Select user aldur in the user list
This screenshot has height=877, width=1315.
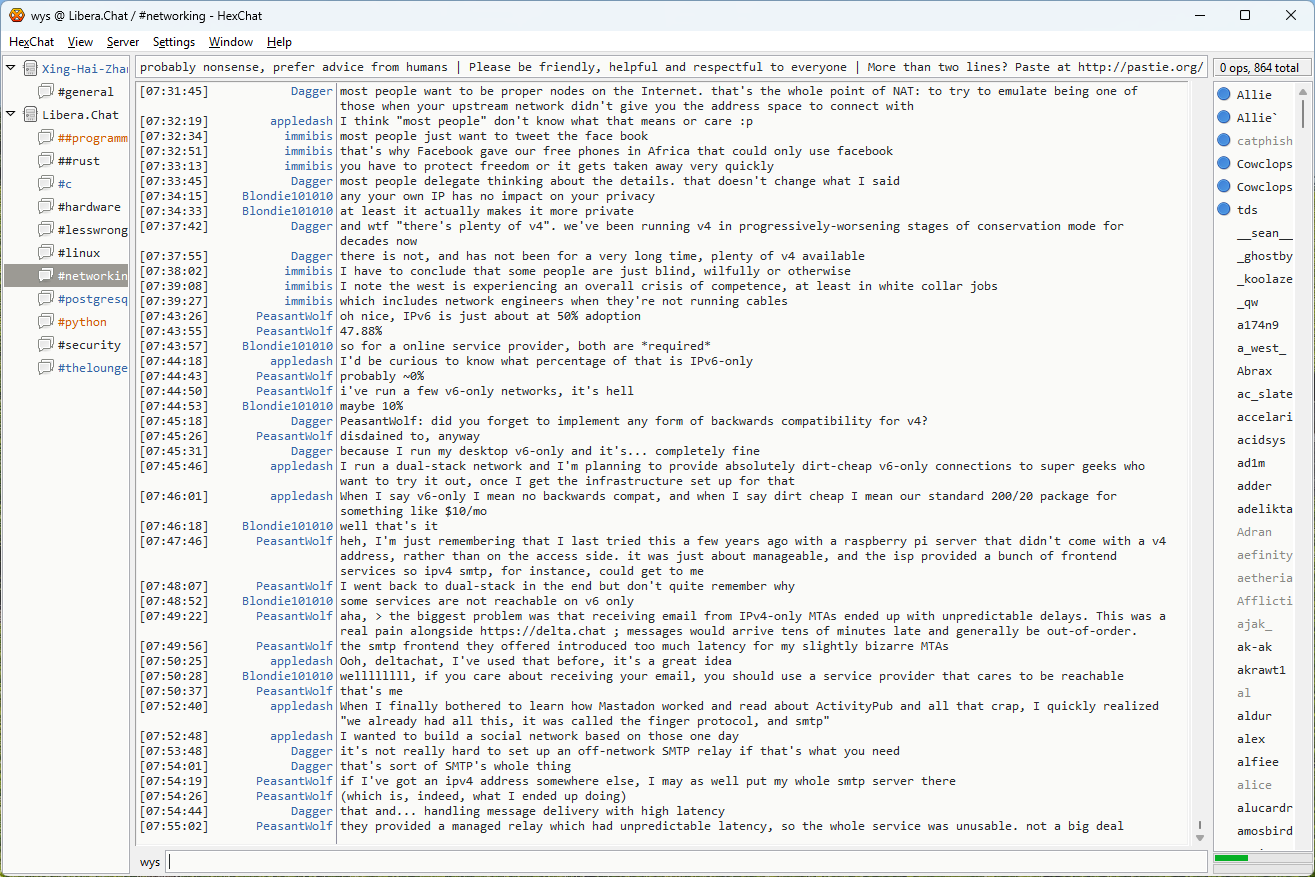pos(1254,715)
